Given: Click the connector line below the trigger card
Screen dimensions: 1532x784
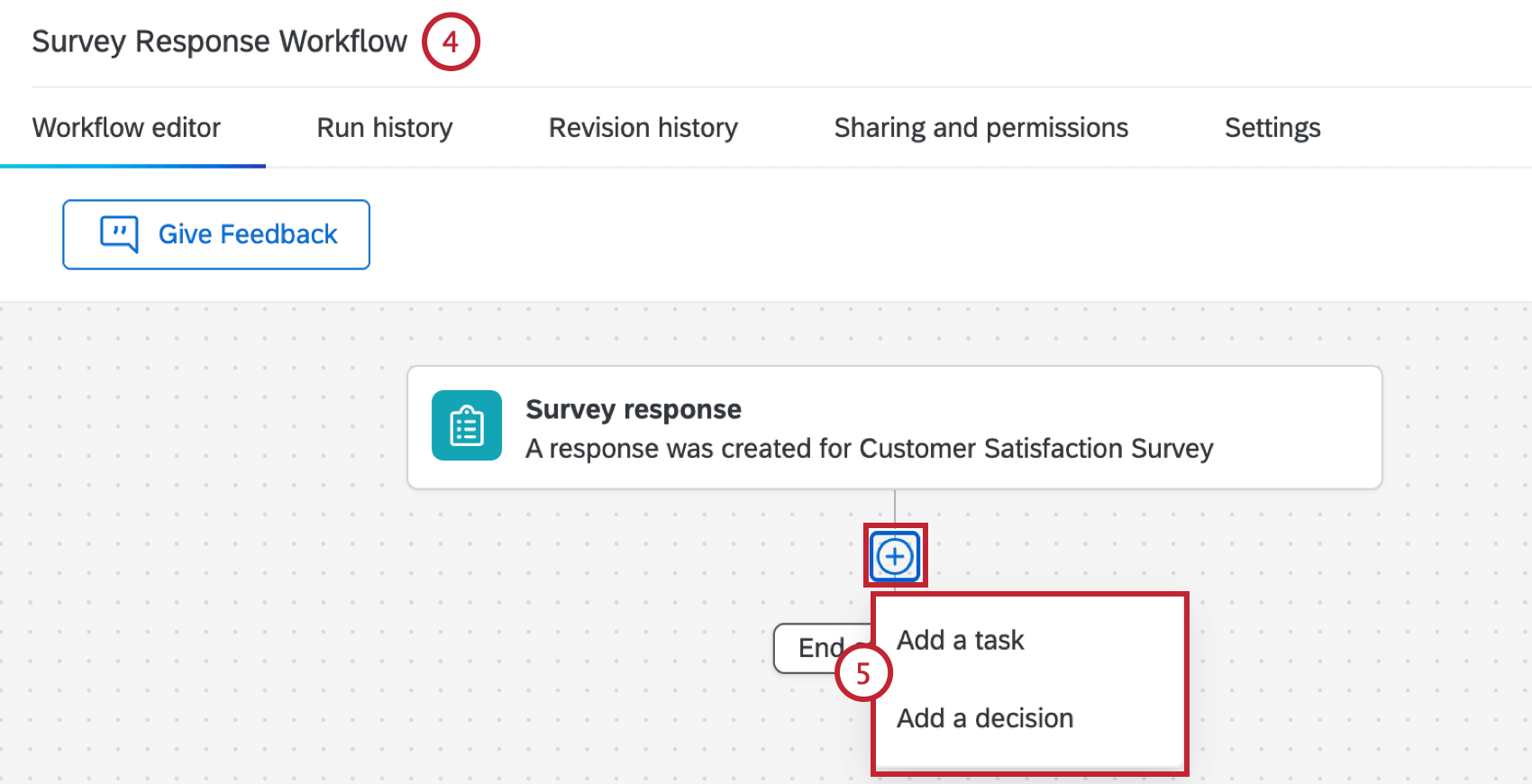Looking at the screenshot, I should pyautogui.click(x=895, y=506).
